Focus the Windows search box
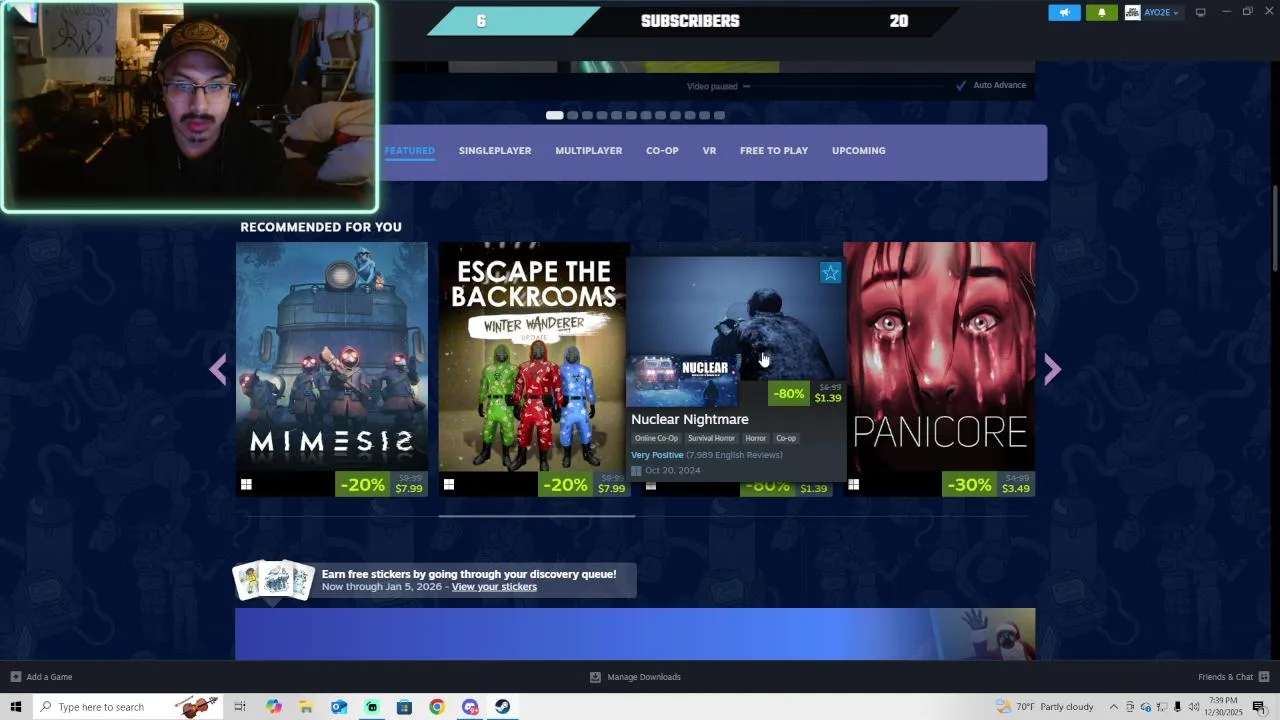1280x720 pixels. click(128, 707)
